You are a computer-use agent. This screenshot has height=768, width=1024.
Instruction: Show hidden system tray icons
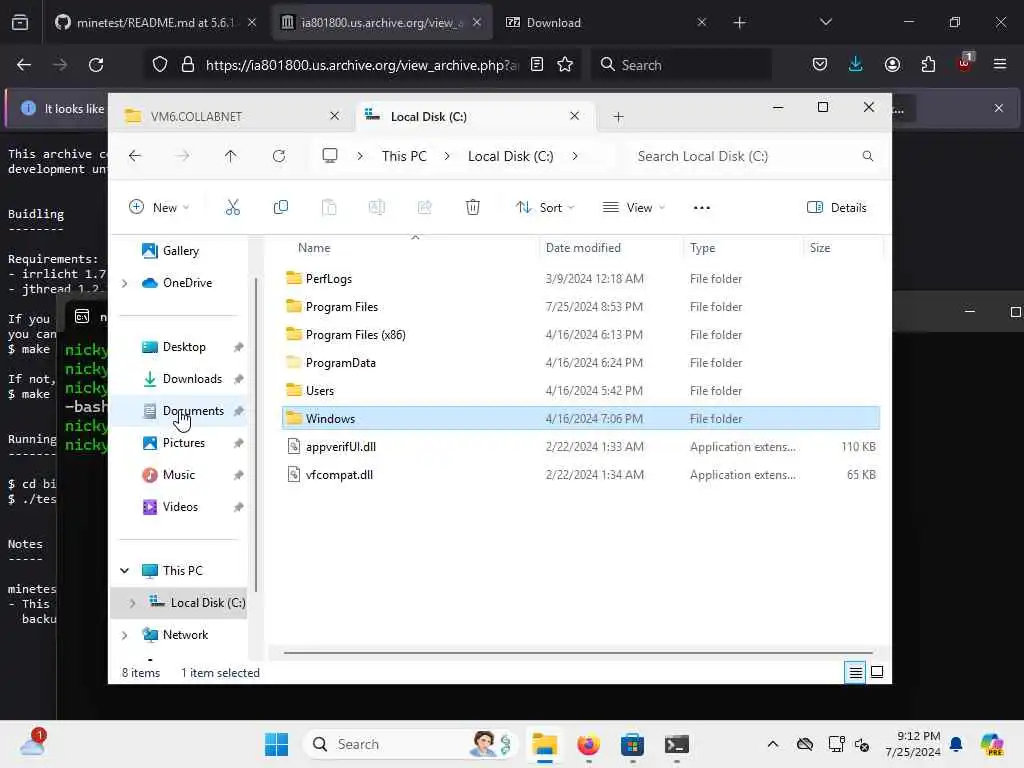pyautogui.click(x=773, y=744)
